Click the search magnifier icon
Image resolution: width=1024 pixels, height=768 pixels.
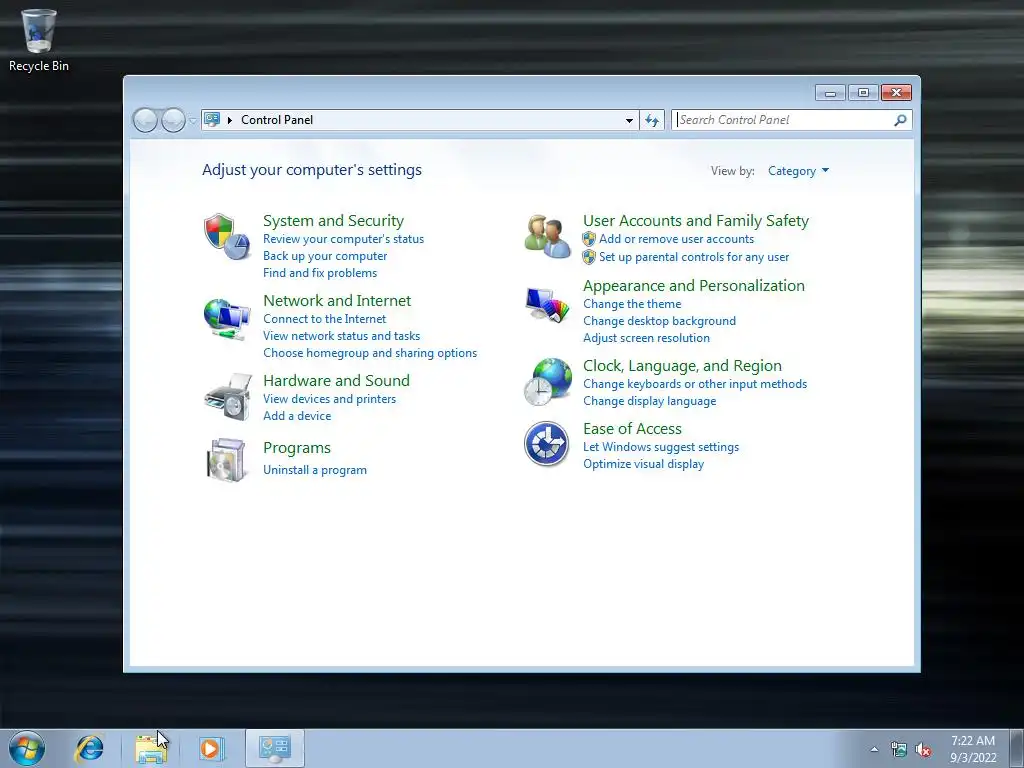[900, 120]
